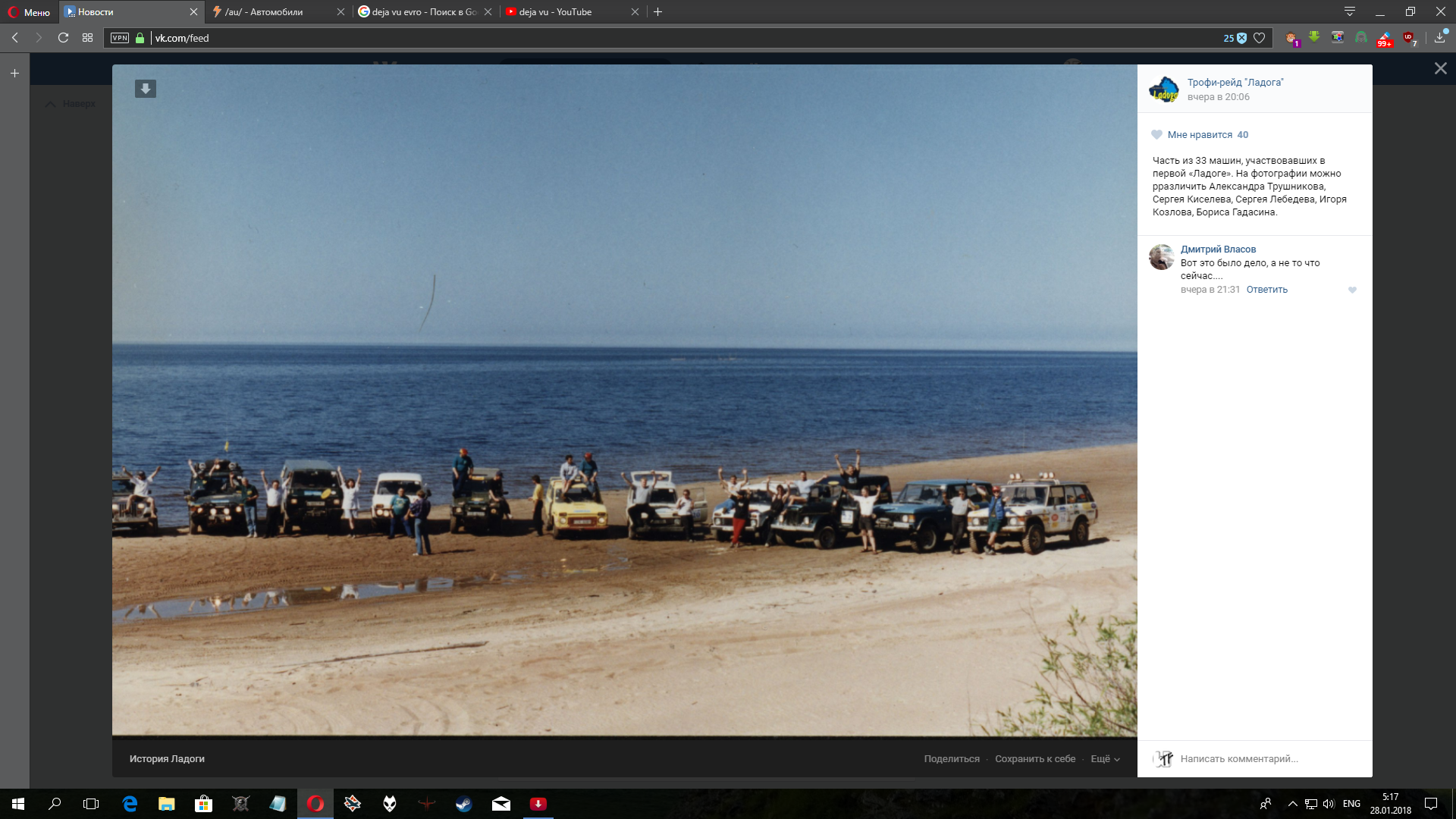This screenshot has width=1456, height=819.
Task: Close the photo viewer with X
Action: tap(1440, 68)
